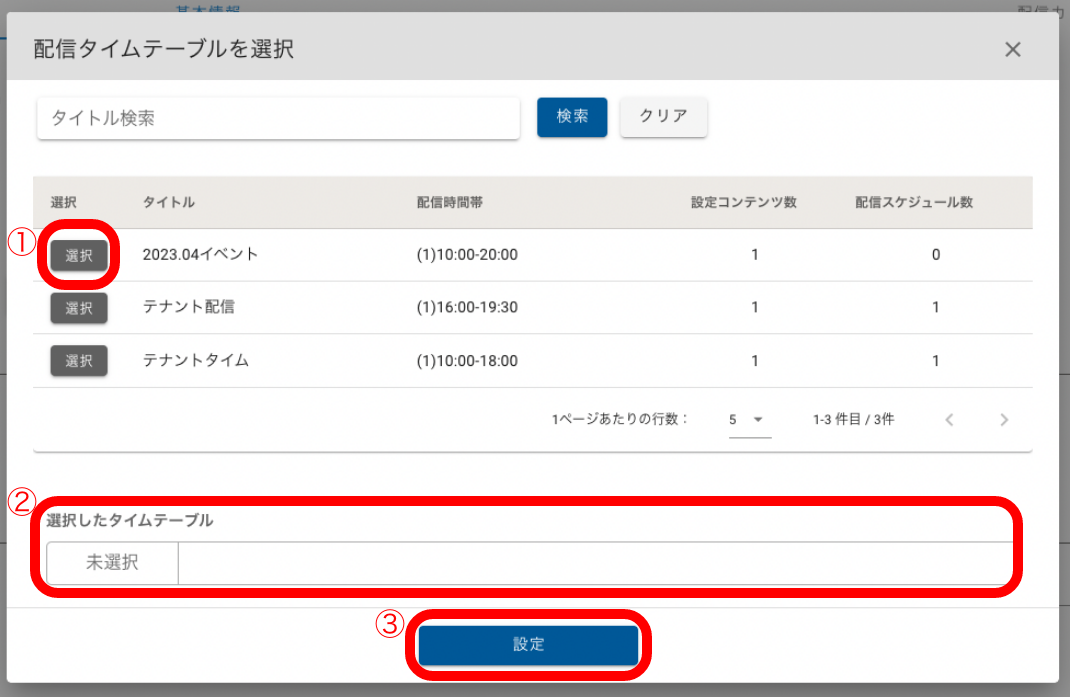Click the テナント配信 title text
Viewport: 1070px width, 697px height.
coord(188,308)
